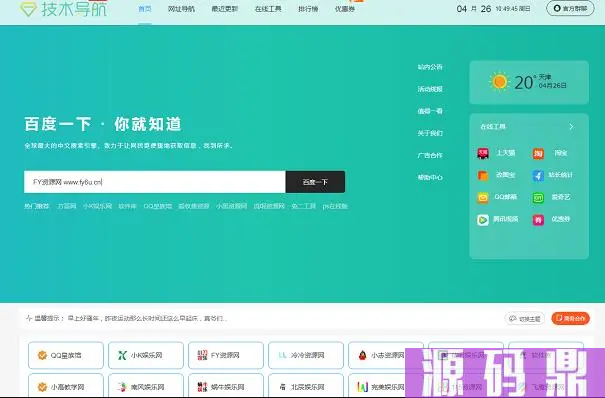Click the blue lightning statistics icon

tap(538, 175)
